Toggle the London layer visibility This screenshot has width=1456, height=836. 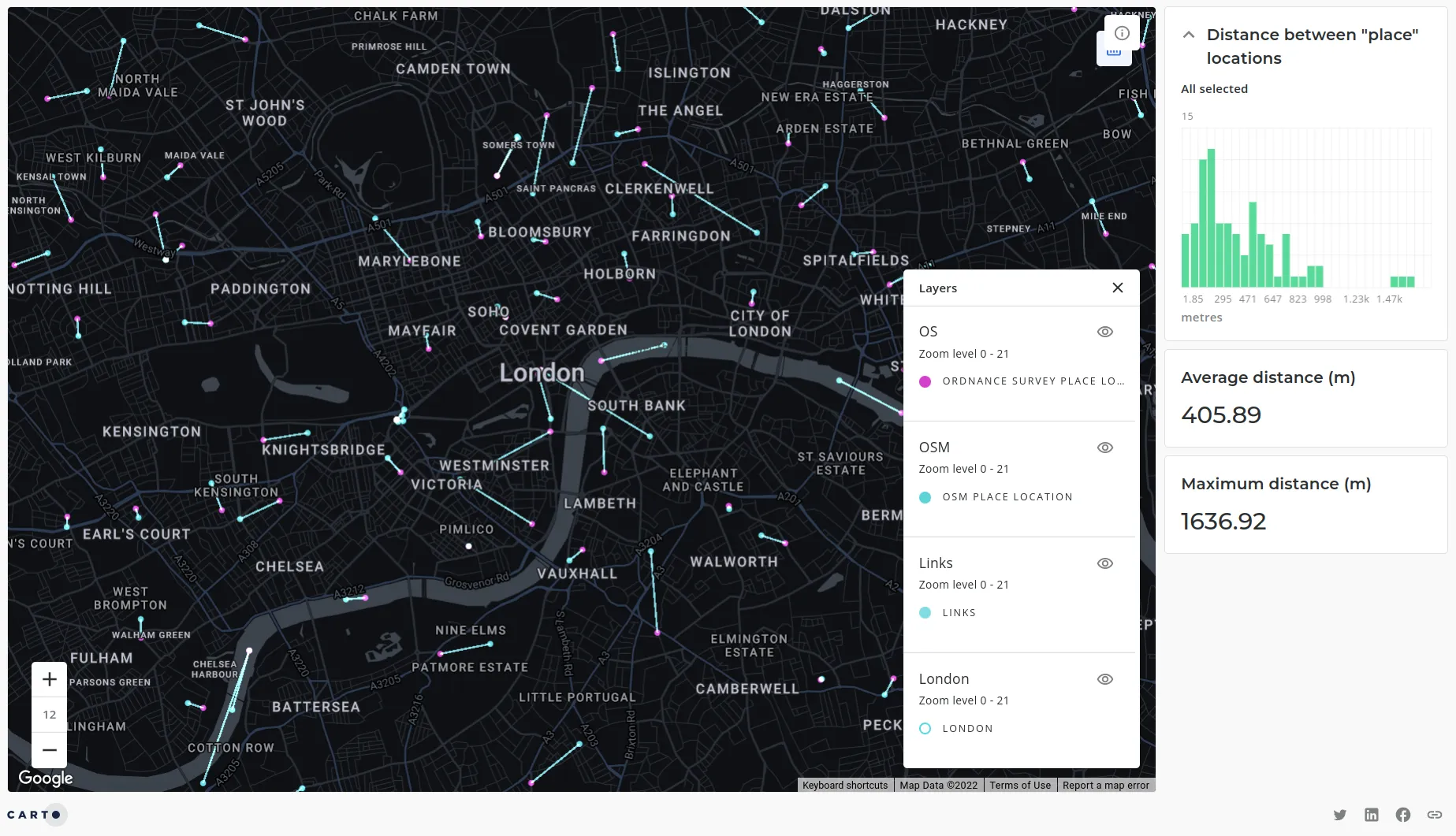(x=1104, y=679)
